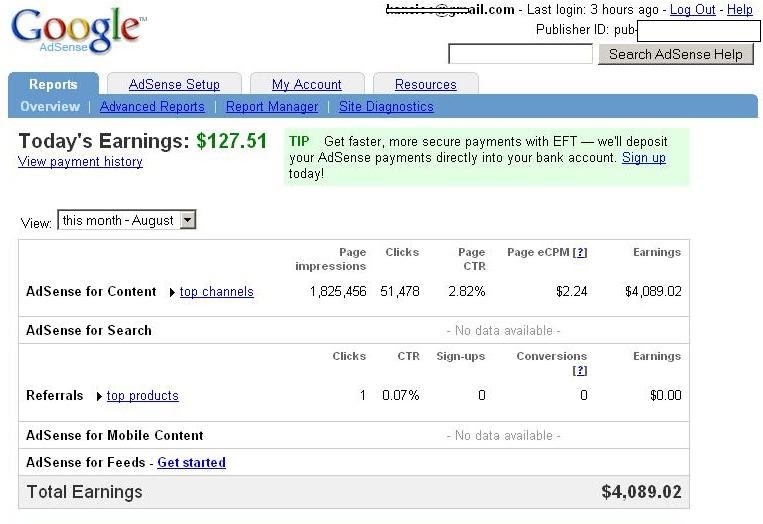The height and width of the screenshot is (524, 763).
Task: Click the AdSense for Search row label
Action: (x=89, y=330)
